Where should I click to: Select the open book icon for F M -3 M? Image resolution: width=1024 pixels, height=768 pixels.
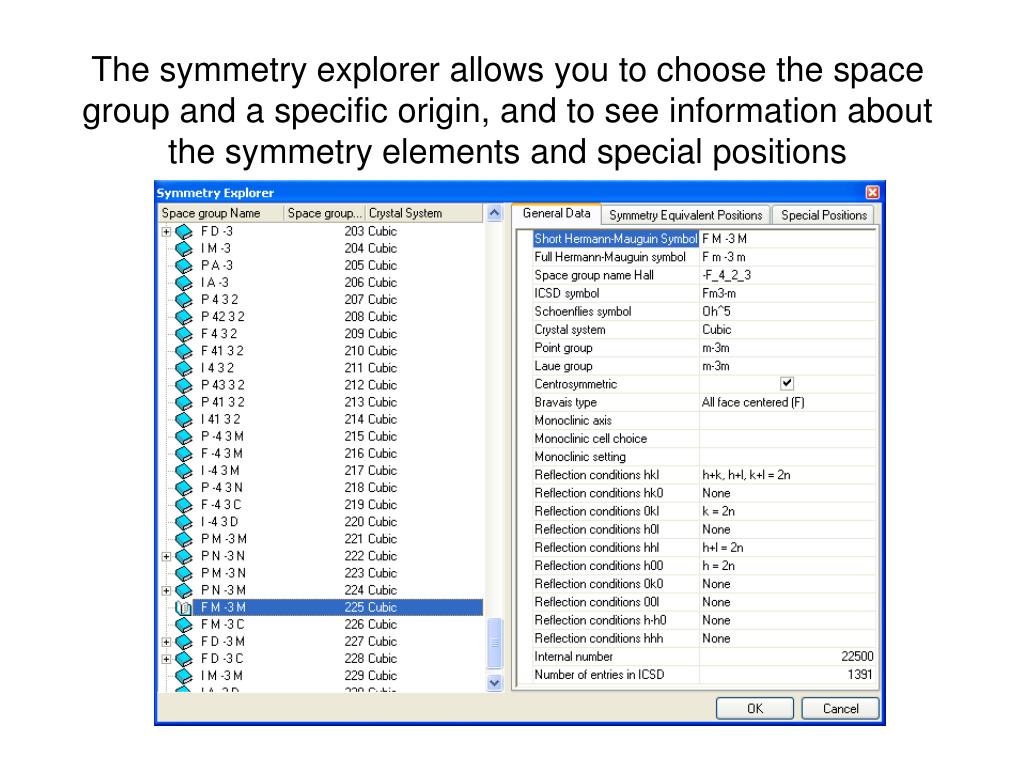(184, 608)
